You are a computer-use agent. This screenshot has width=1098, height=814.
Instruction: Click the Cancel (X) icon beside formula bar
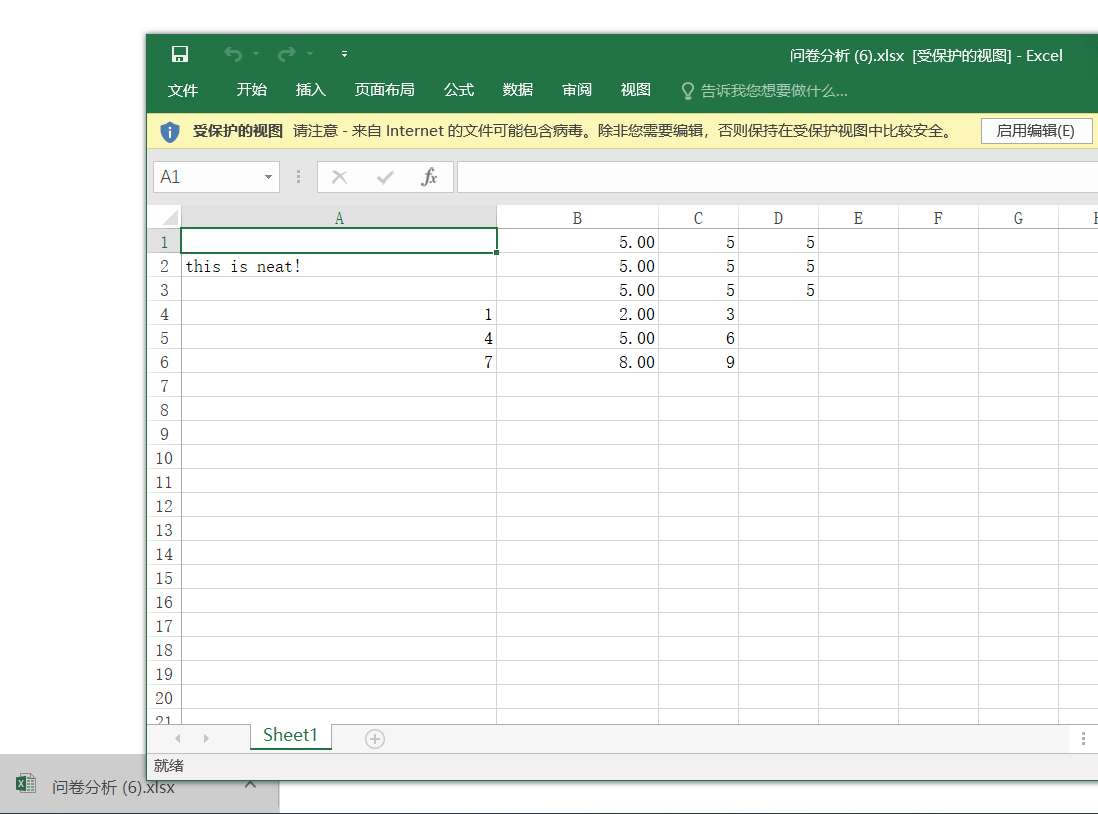[x=340, y=176]
